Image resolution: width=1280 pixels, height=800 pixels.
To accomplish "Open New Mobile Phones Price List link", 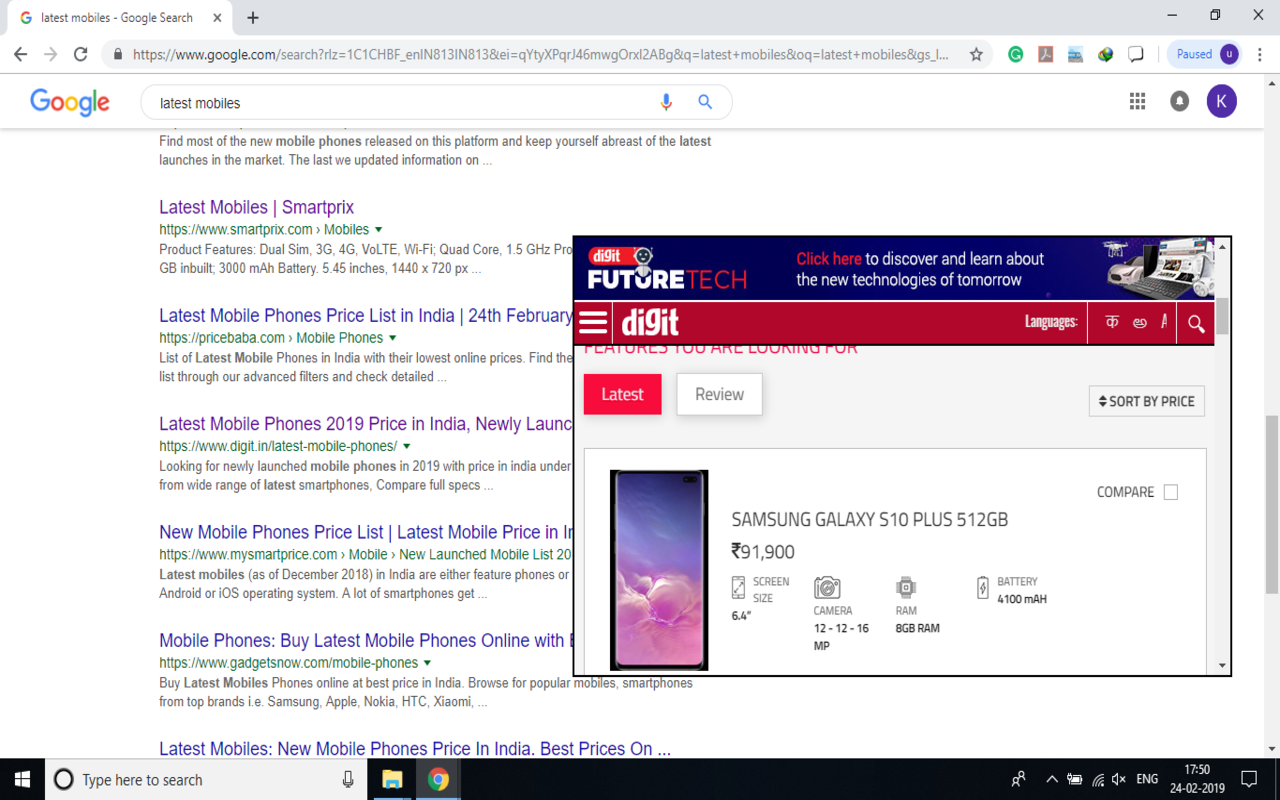I will coord(366,532).
